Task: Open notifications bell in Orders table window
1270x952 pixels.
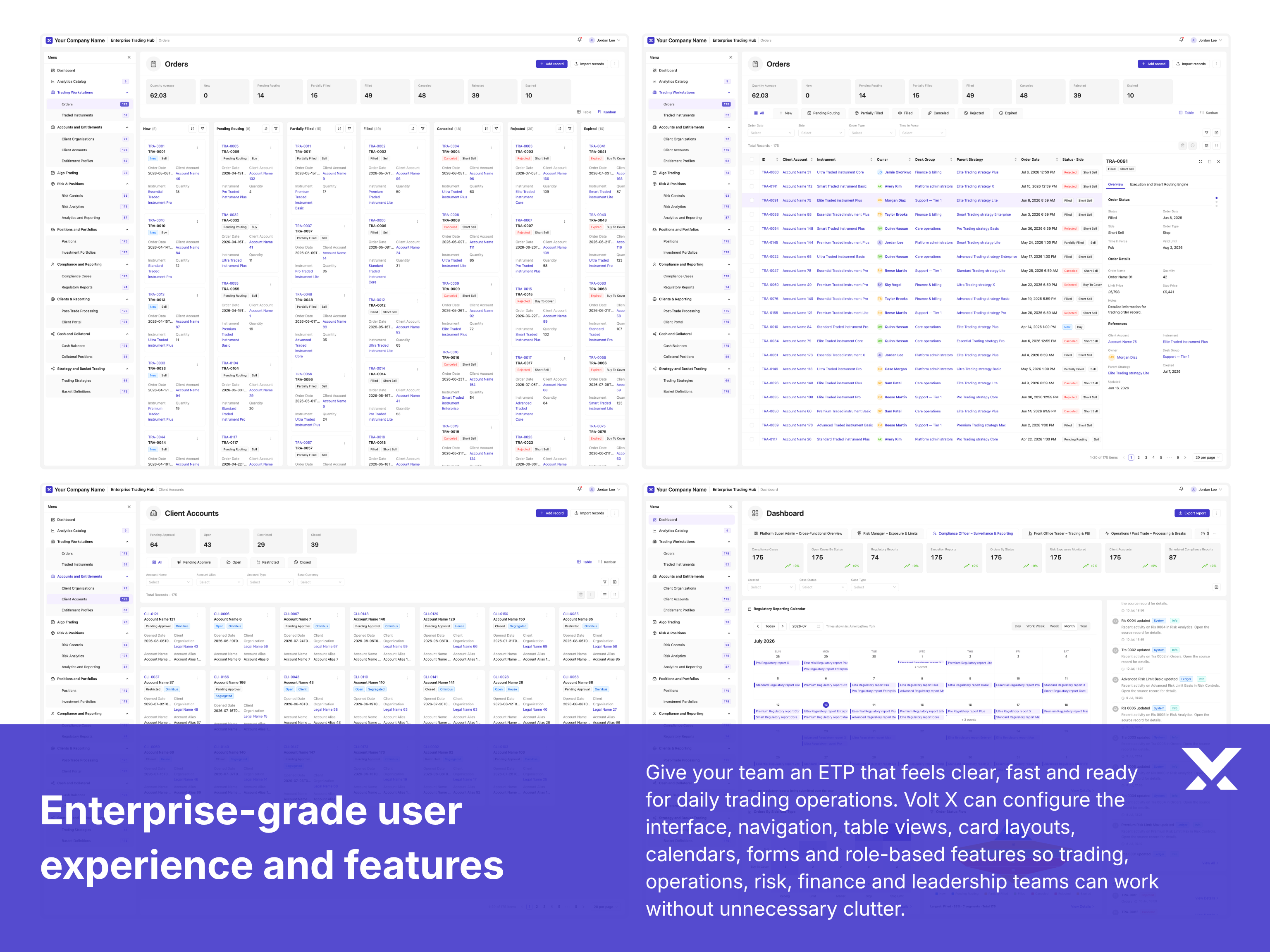Action: click(x=1181, y=40)
